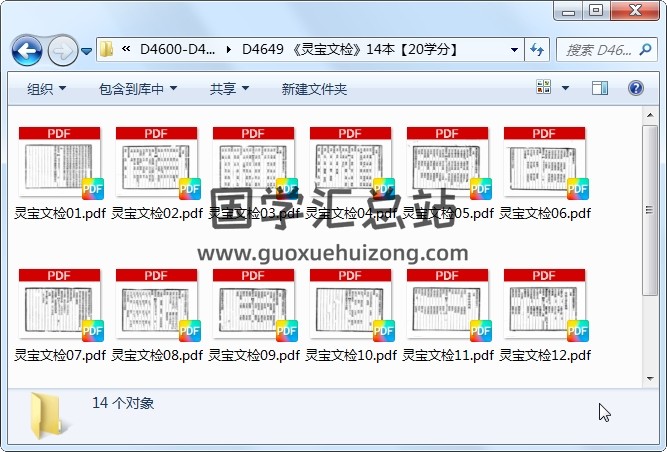Click the vertical scrollbar thumb
Viewport: 667px width, 452px height.
650,210
